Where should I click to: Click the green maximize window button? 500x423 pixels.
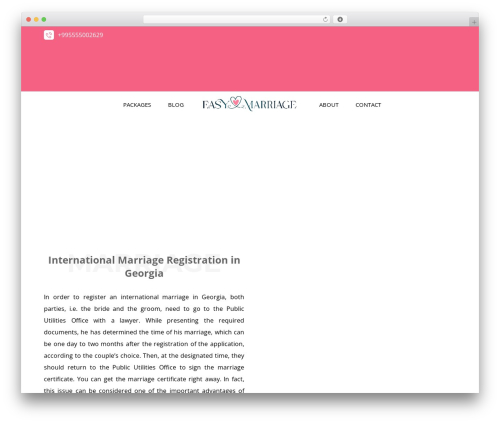44,19
